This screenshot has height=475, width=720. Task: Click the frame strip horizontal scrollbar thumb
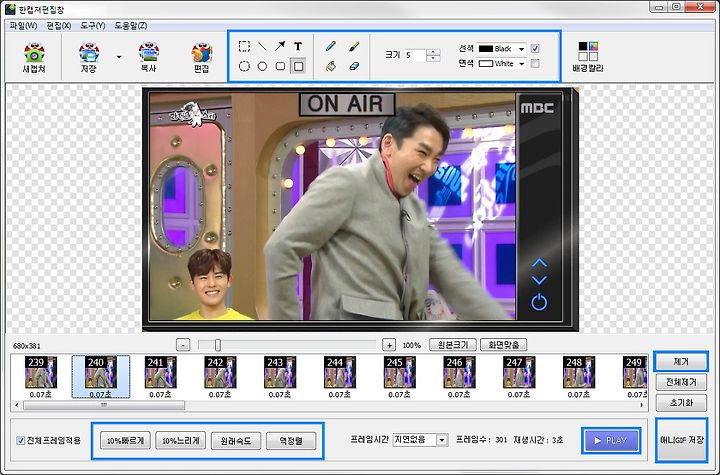pyautogui.click(x=104, y=405)
